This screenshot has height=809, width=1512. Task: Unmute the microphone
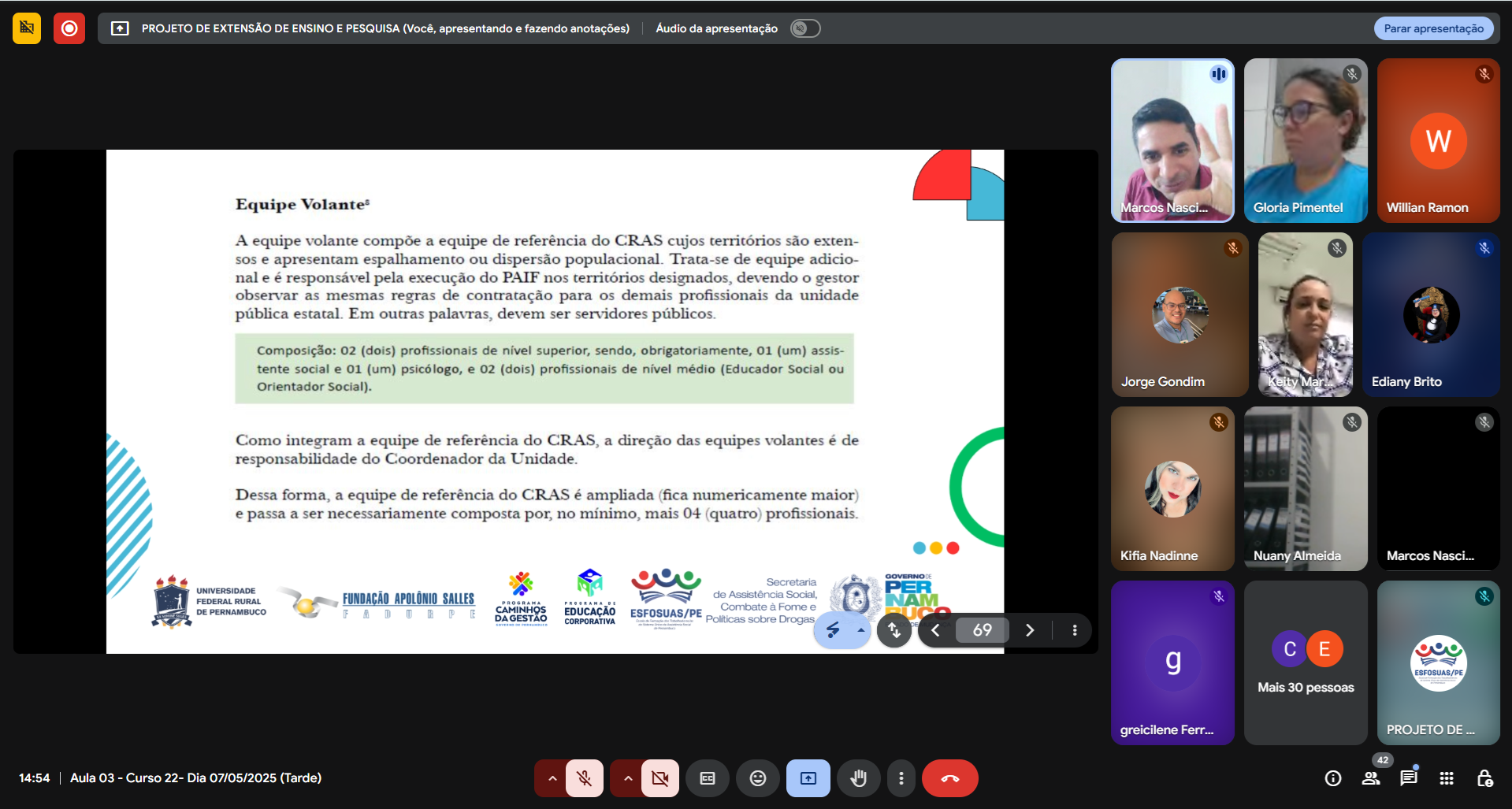(584, 778)
